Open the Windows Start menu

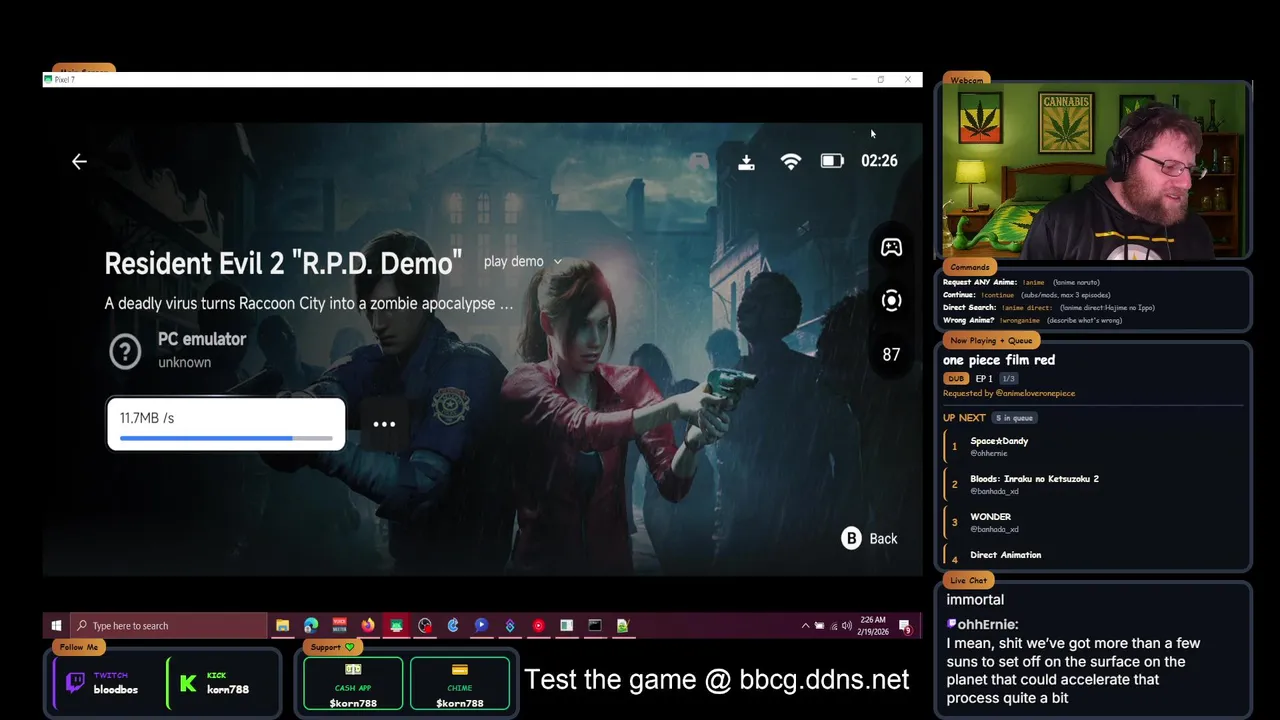pyautogui.click(x=56, y=626)
